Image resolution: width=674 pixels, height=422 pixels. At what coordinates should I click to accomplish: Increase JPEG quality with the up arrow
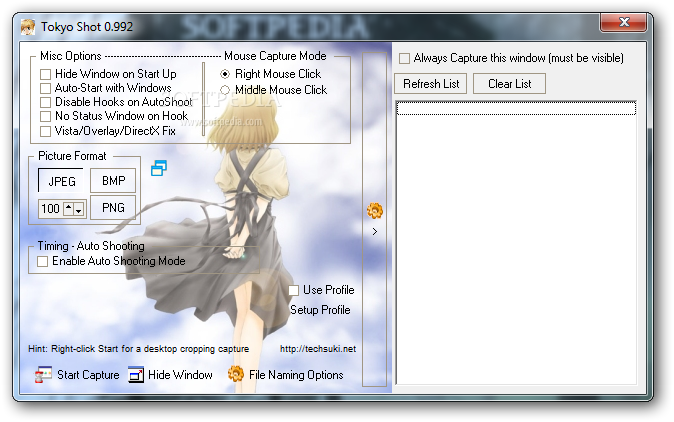click(x=69, y=208)
